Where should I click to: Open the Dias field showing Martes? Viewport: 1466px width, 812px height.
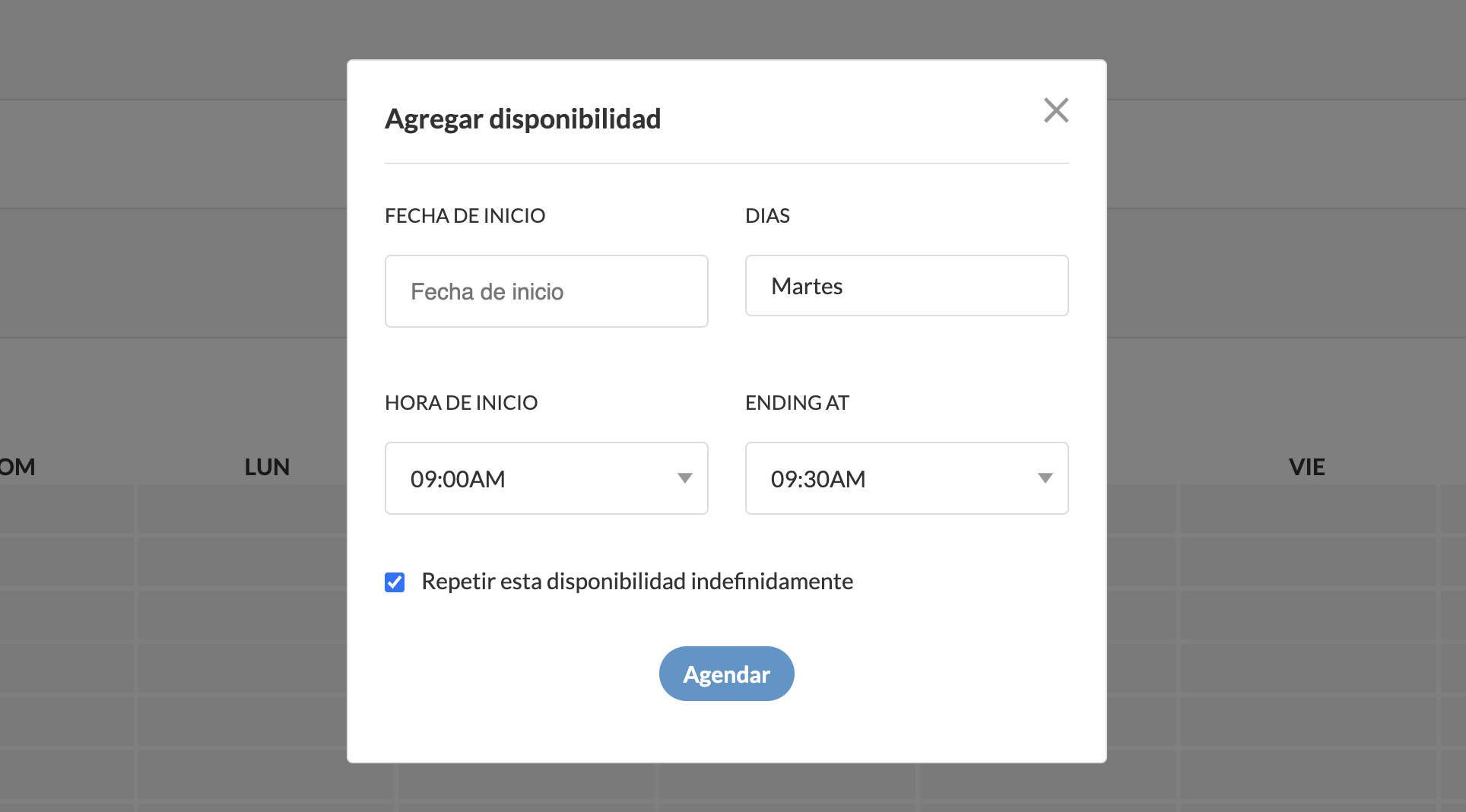click(907, 286)
